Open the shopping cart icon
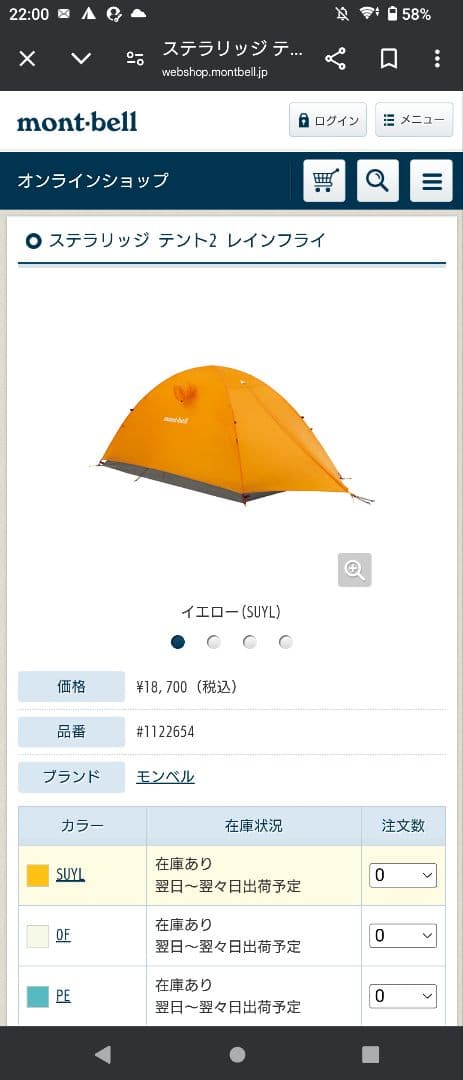Image resolution: width=463 pixels, height=1080 pixels. (324, 181)
